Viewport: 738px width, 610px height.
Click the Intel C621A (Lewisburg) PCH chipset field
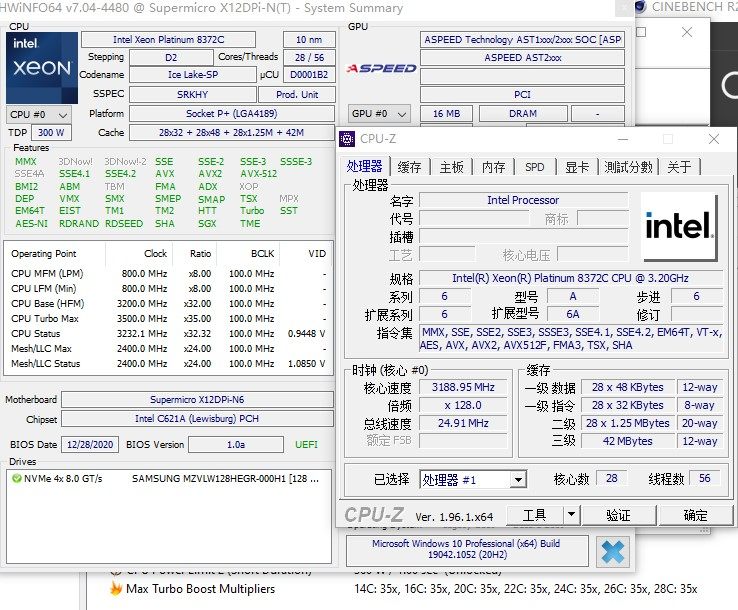(x=197, y=418)
